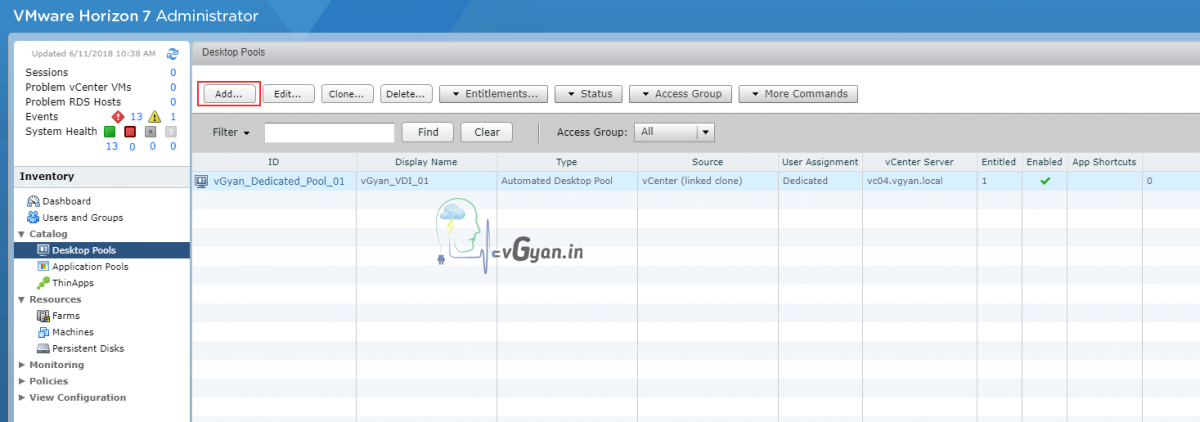Select Users and Groups in Inventory
The width and height of the screenshot is (1200, 422).
coord(83,217)
